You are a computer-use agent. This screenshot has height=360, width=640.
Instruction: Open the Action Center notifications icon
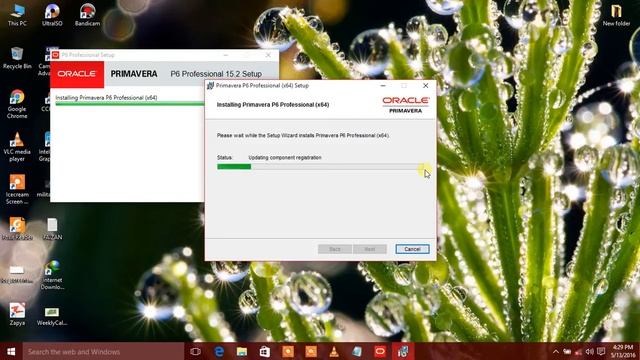pos(601,351)
